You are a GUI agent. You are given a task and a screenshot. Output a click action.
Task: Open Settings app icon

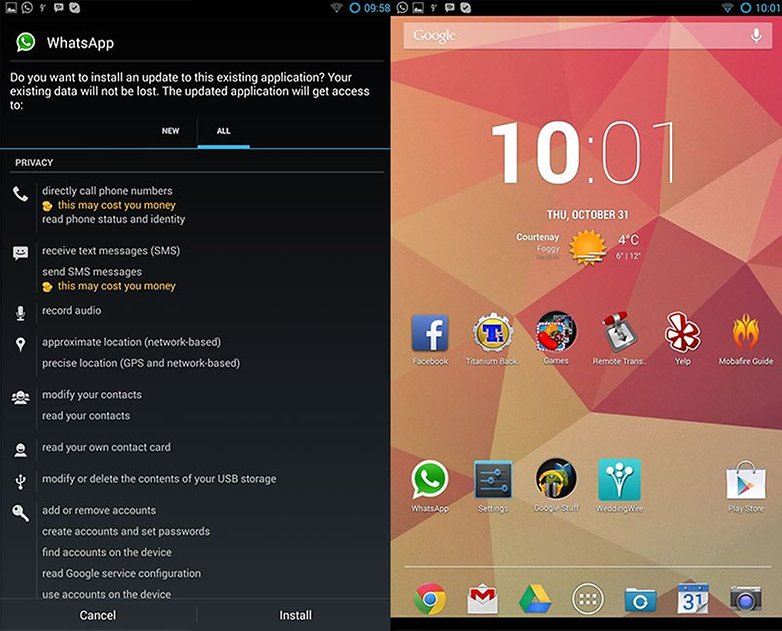(x=493, y=479)
